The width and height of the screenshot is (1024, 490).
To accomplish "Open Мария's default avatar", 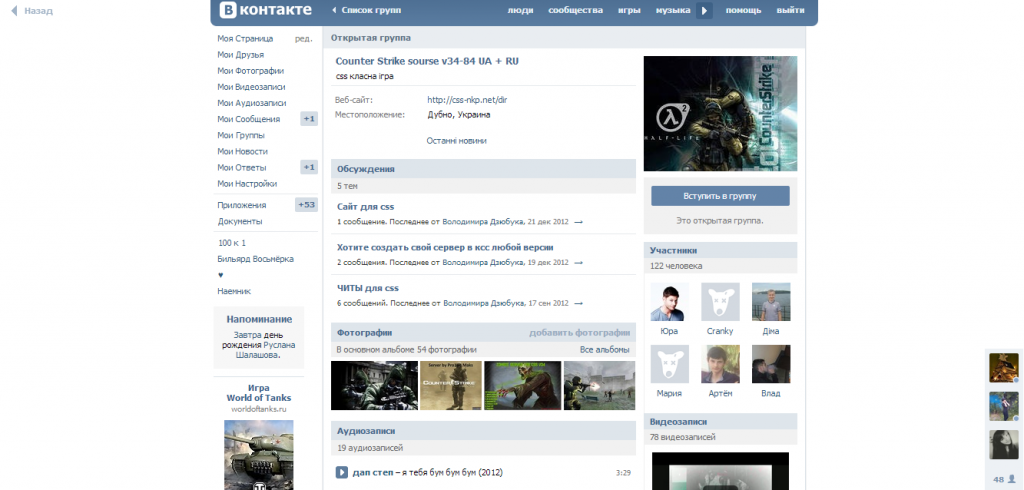I will 669,364.
